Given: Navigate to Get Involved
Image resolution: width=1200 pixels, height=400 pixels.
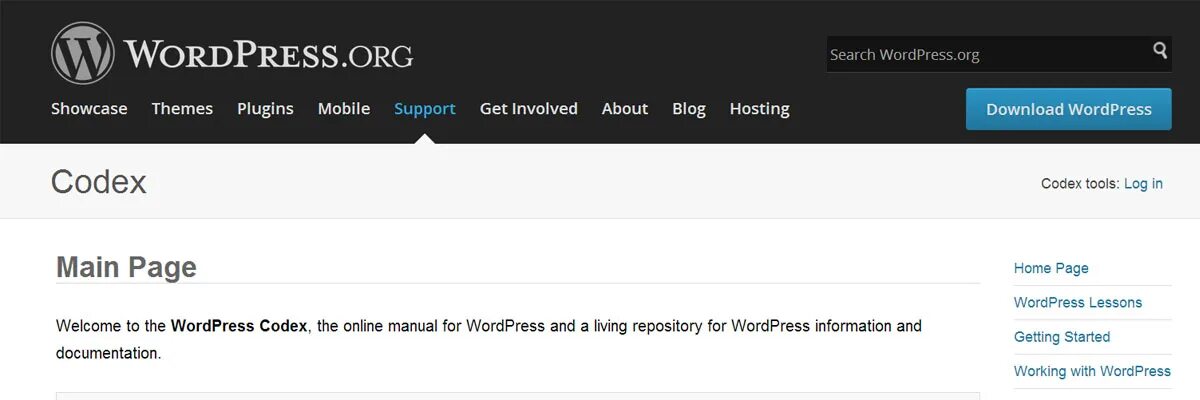Looking at the screenshot, I should (529, 109).
